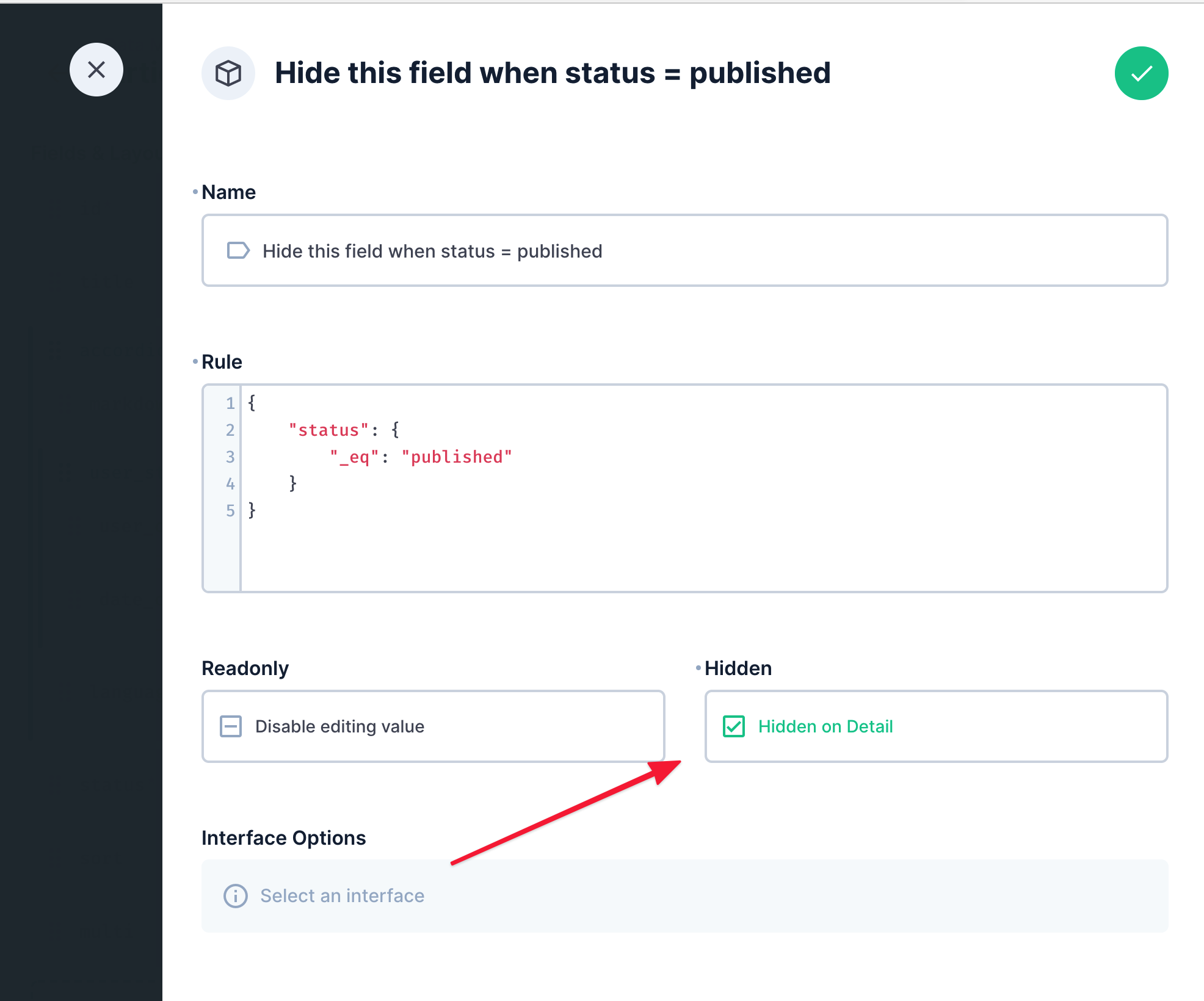1204x1001 pixels.
Task: Click the "_eq" operator in the rule editor
Action: pyautogui.click(x=355, y=457)
